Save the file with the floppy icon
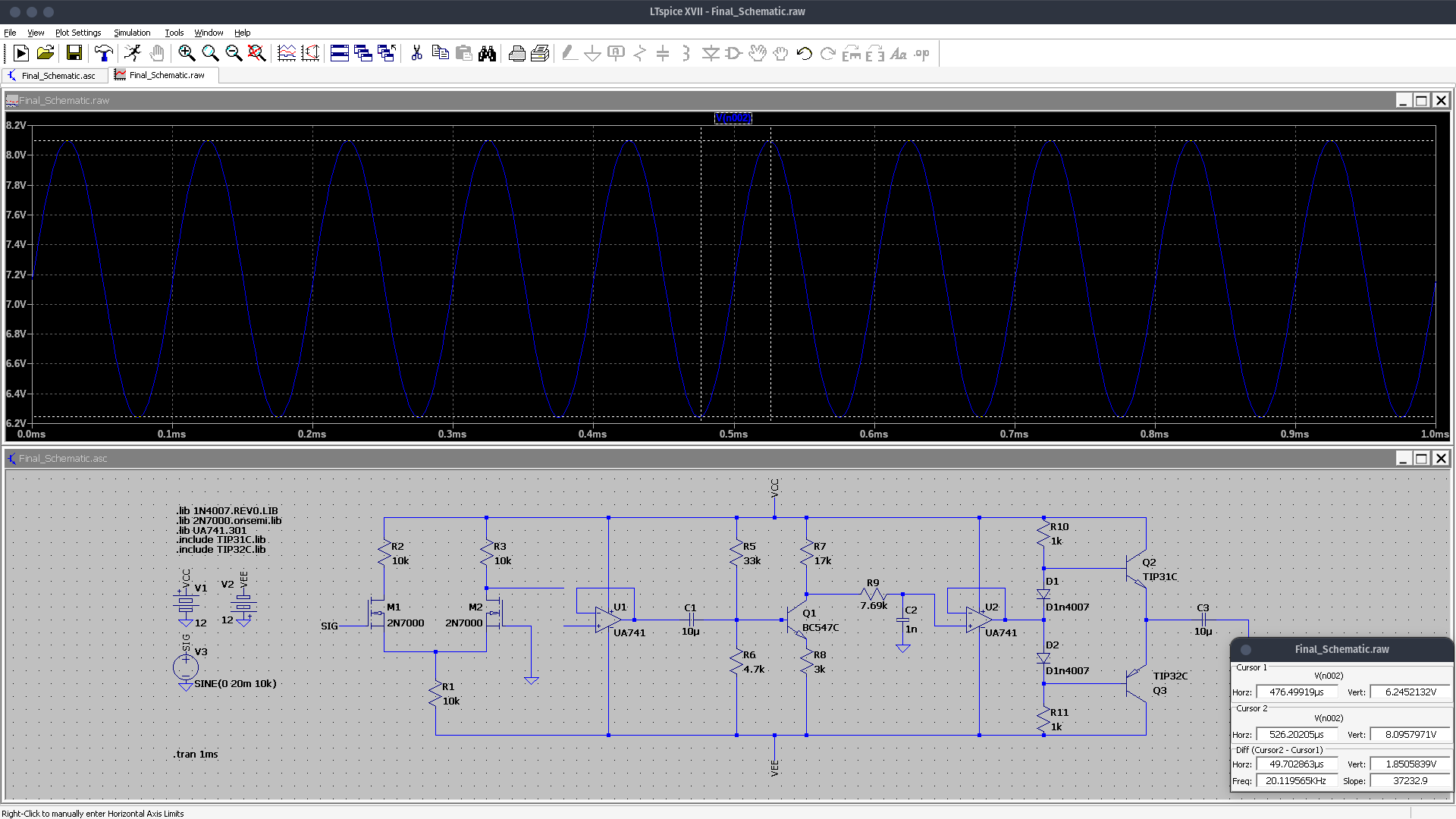 pos(74,53)
